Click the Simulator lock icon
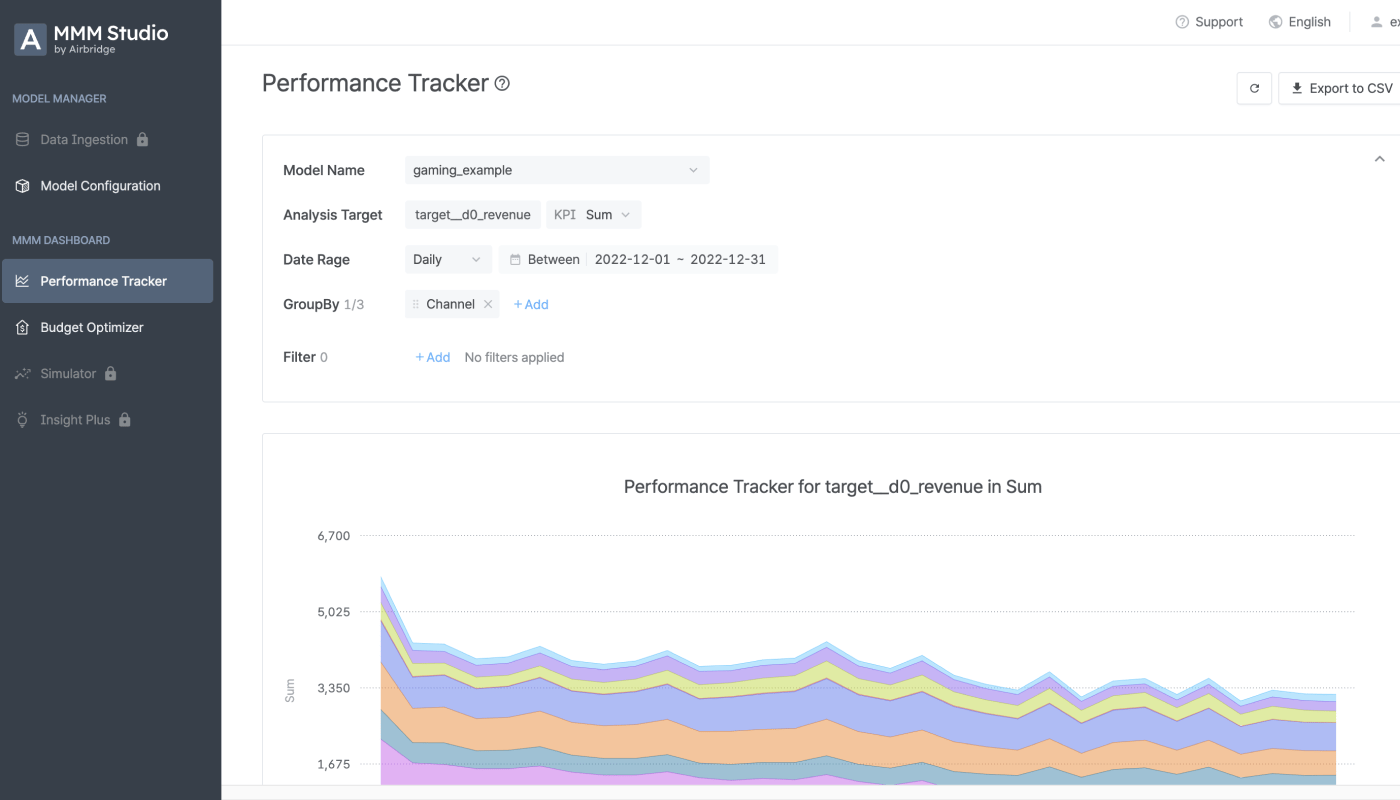The width and height of the screenshot is (1400, 800). pyautogui.click(x=111, y=373)
